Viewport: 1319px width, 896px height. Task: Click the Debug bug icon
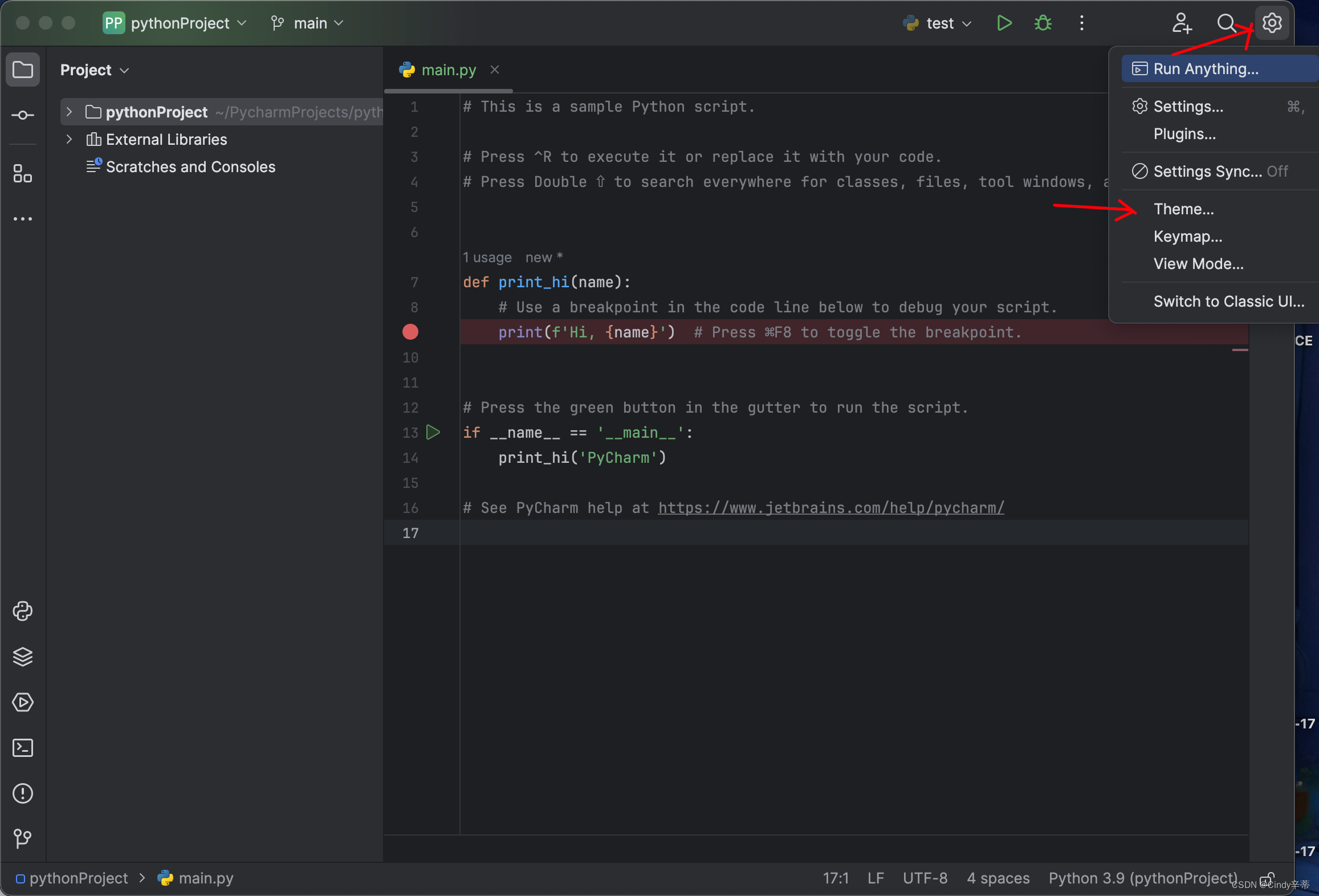1043,23
